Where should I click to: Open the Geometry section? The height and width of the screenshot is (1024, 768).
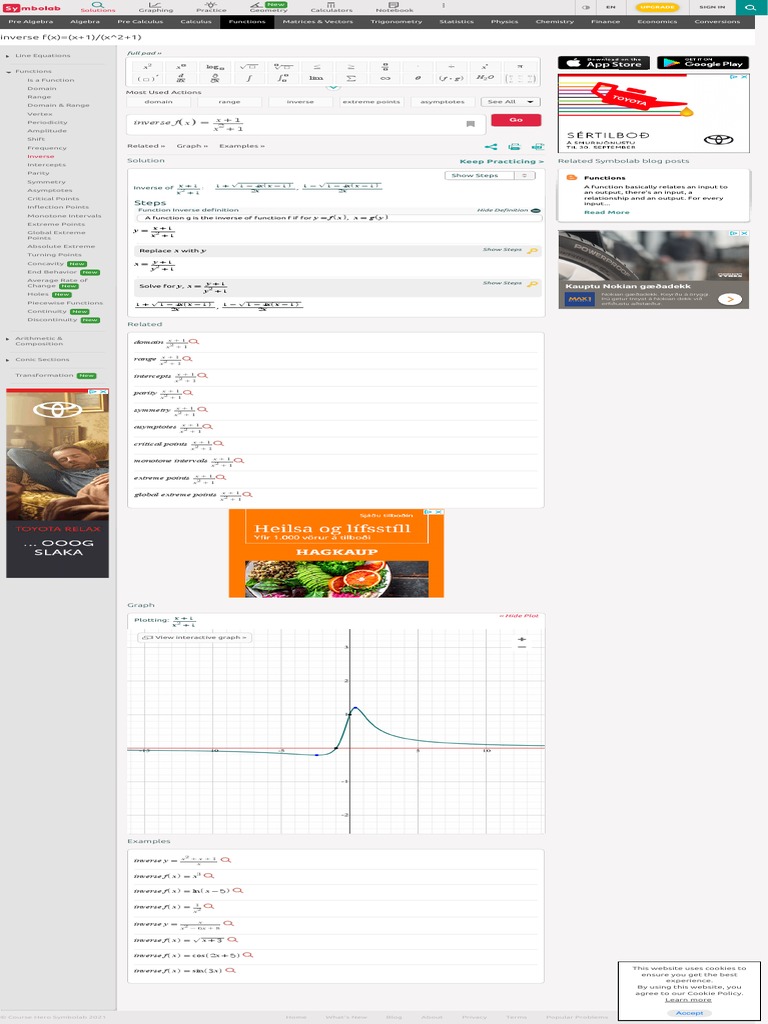[x=268, y=7]
